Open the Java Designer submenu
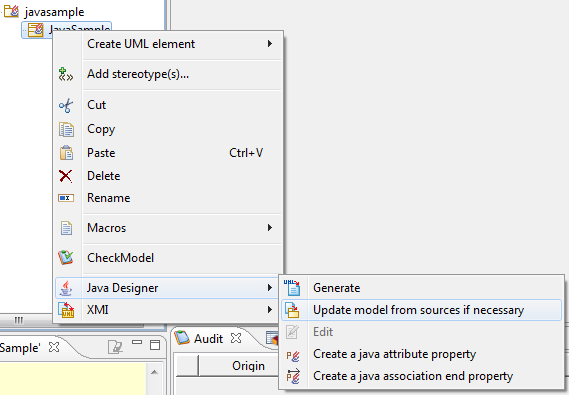 coord(167,288)
